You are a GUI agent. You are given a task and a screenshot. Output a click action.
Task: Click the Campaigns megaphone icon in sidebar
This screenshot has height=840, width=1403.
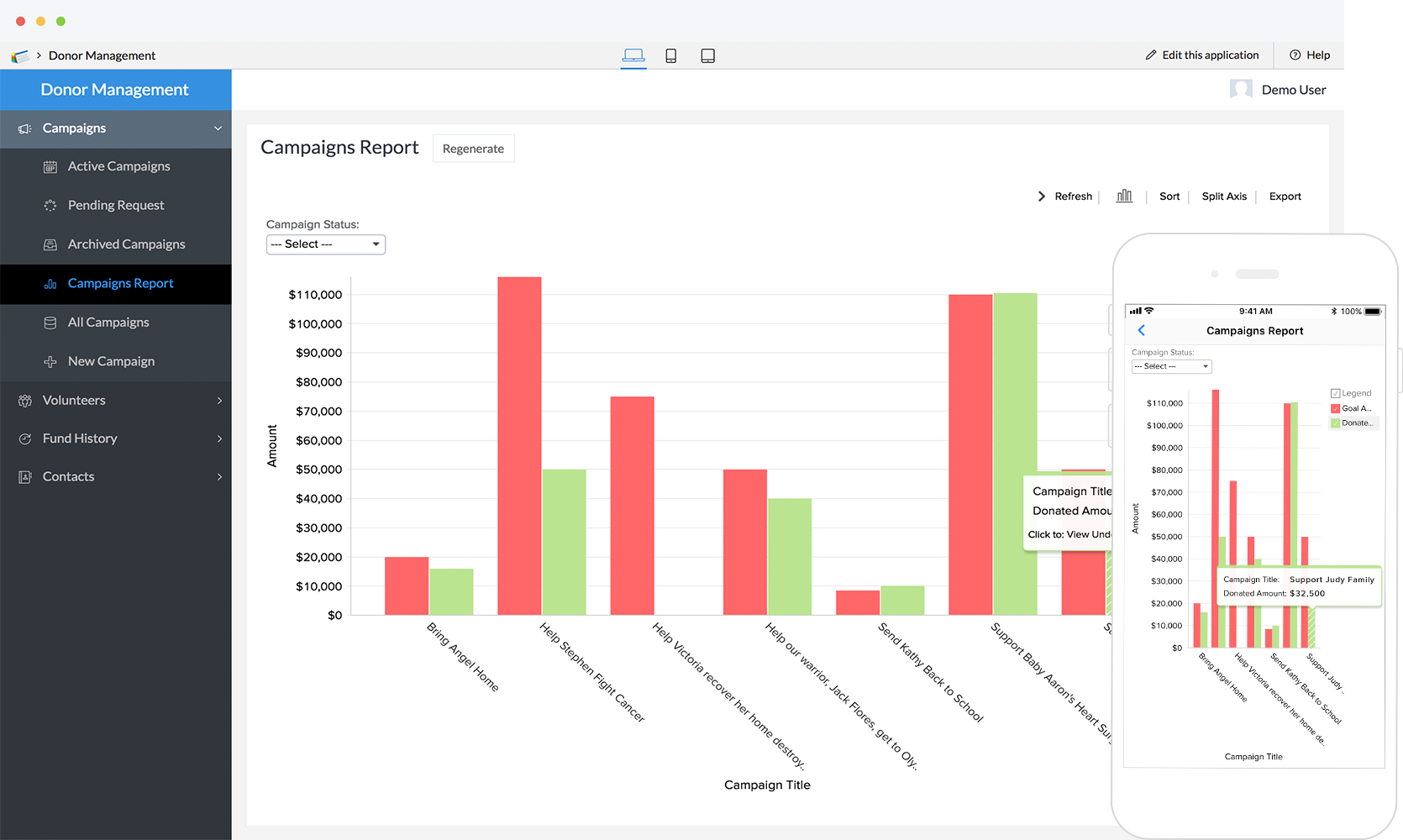[x=25, y=129]
